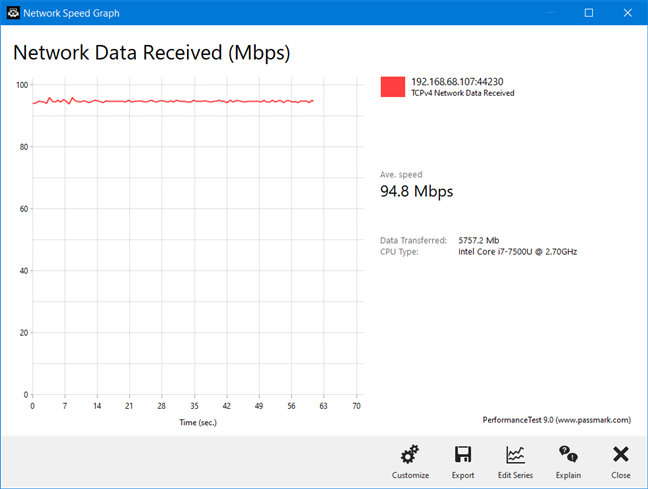Viewport: 648px width, 489px height.
Task: Click the Time (sec.) axis label
Action: coord(198,422)
